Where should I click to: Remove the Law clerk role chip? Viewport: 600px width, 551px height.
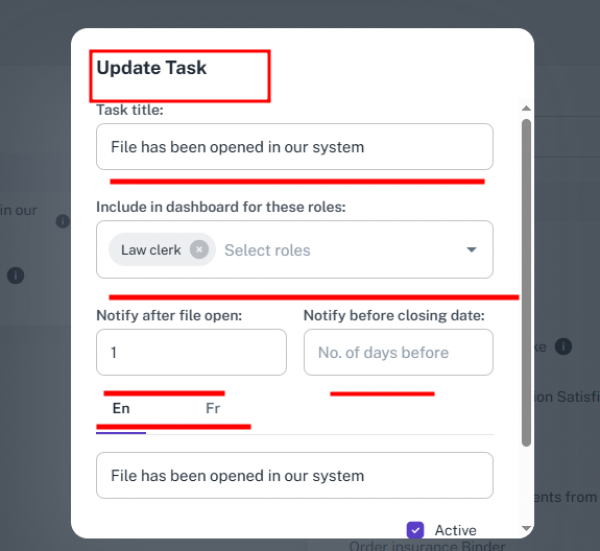coord(199,250)
